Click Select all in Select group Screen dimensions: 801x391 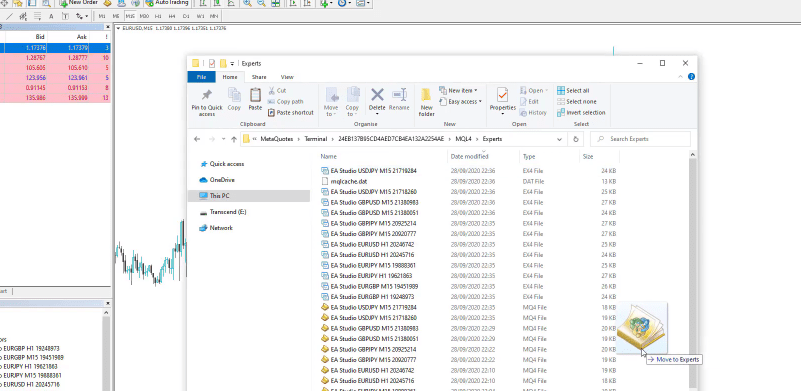tap(573, 90)
